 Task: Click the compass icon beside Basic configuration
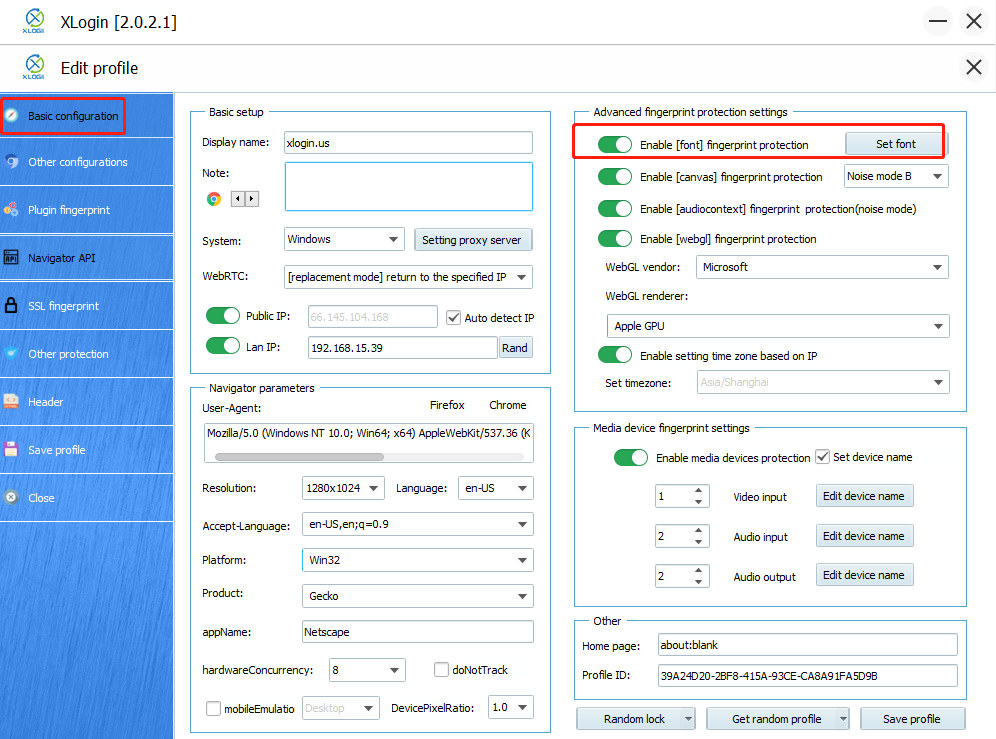(x=11, y=115)
